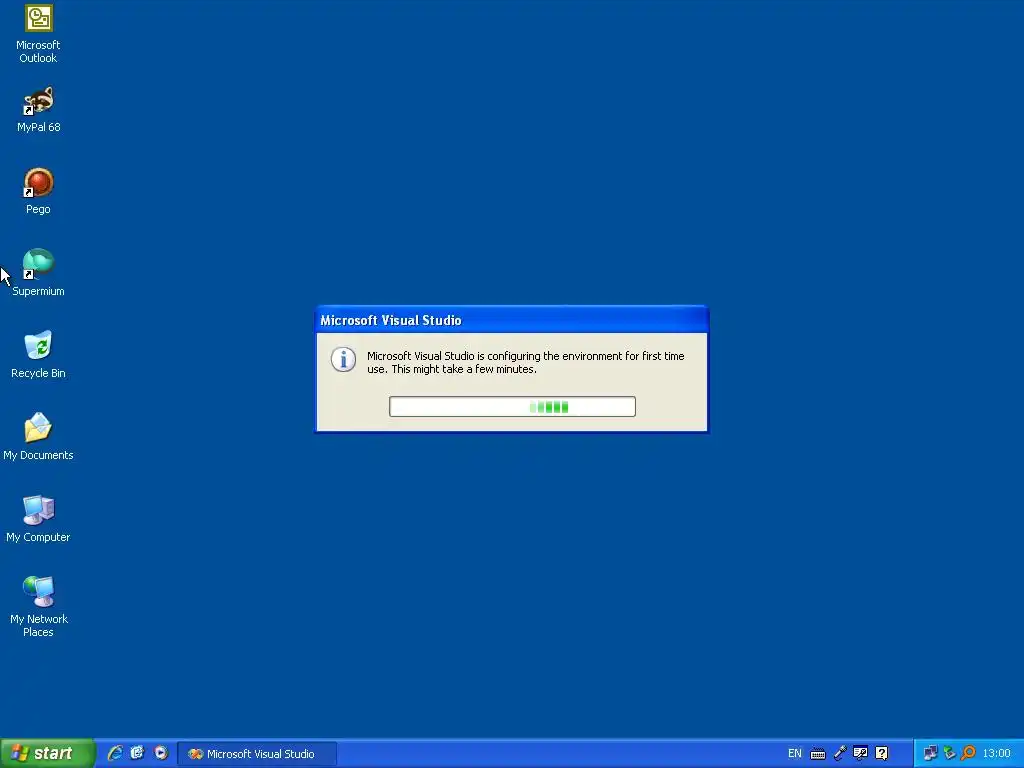The image size is (1024, 768).
Task: Click the EN language indicator
Action: 794,754
